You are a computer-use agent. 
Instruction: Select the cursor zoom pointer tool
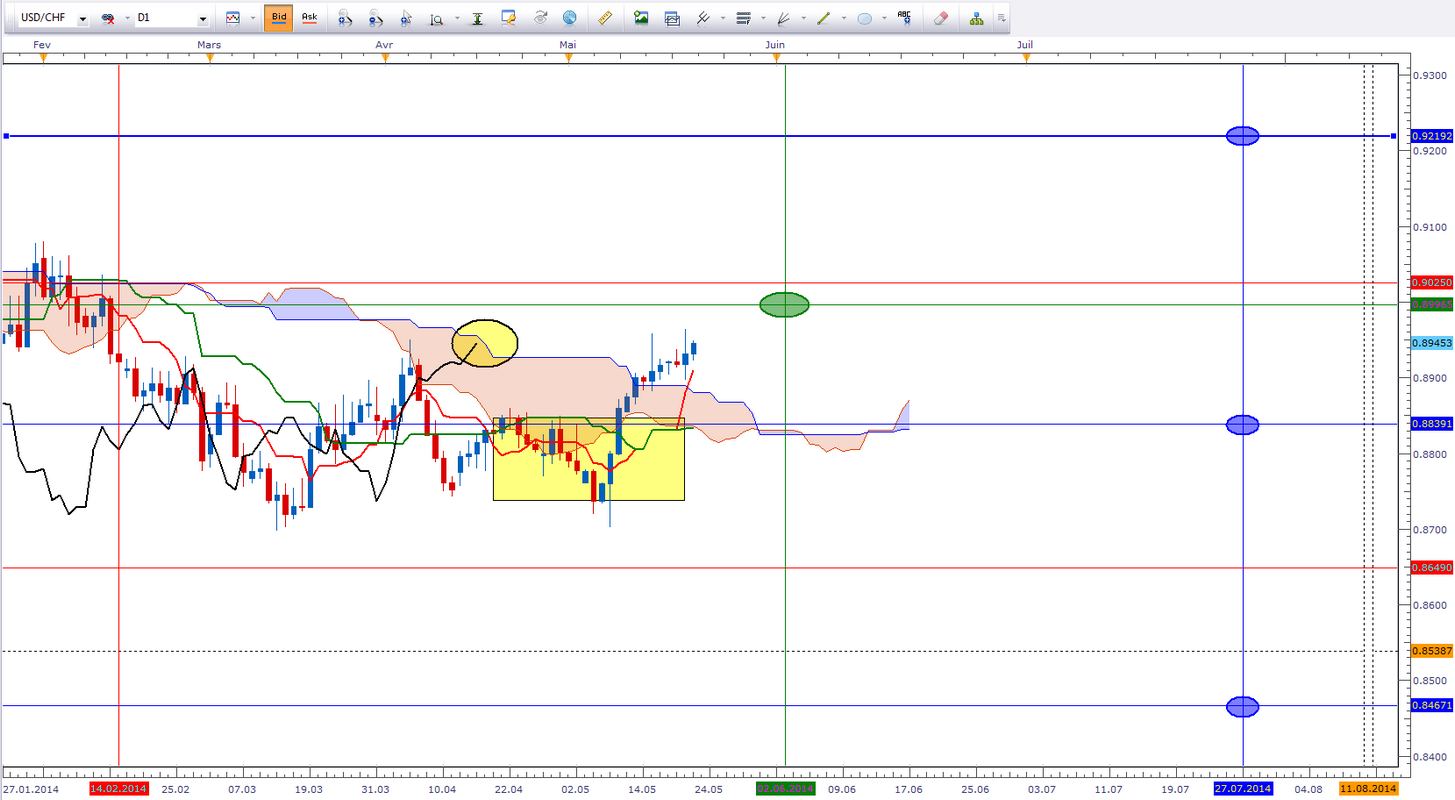[406, 18]
